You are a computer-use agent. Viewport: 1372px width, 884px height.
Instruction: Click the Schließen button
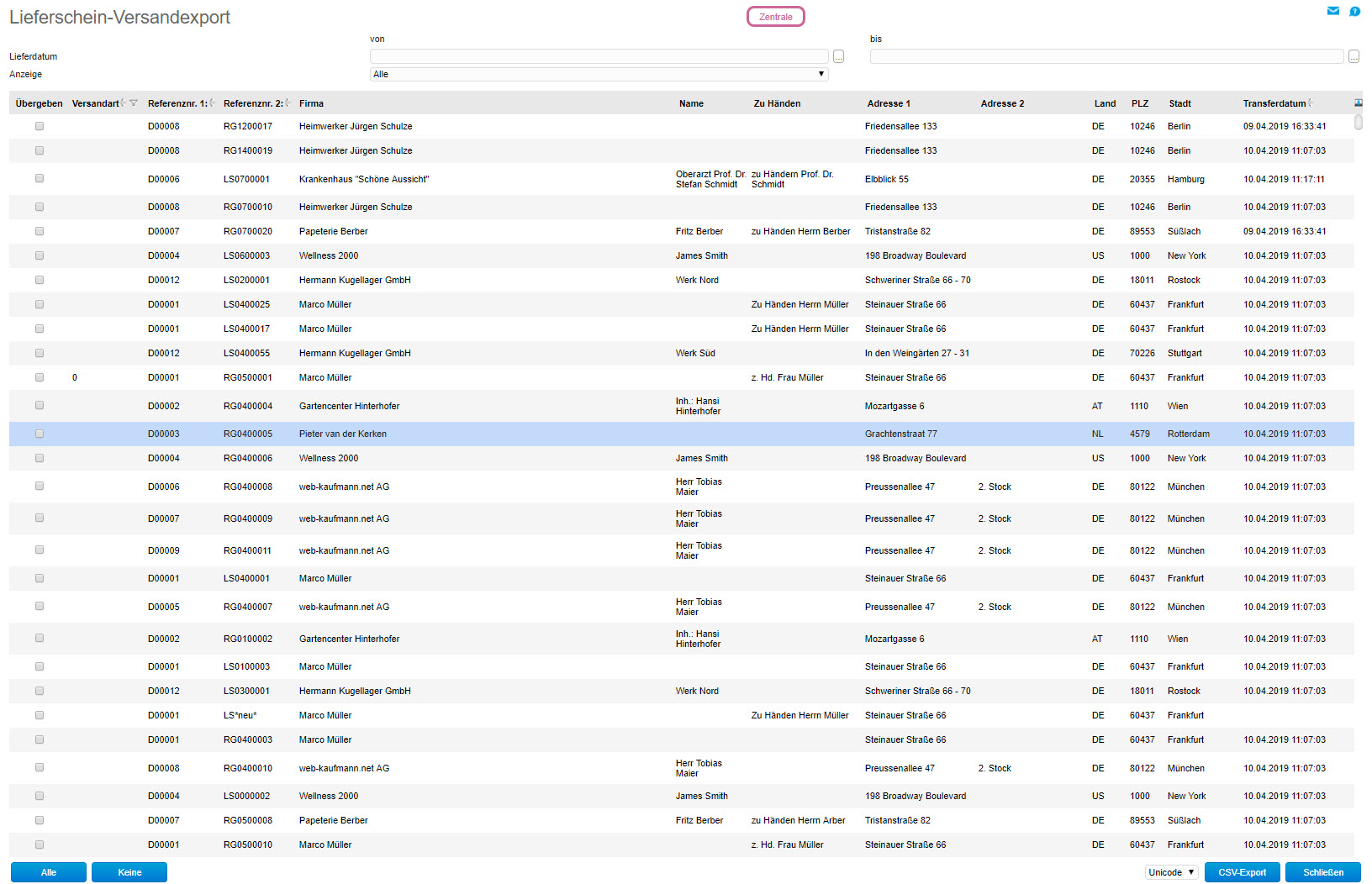pyautogui.click(x=1322, y=872)
